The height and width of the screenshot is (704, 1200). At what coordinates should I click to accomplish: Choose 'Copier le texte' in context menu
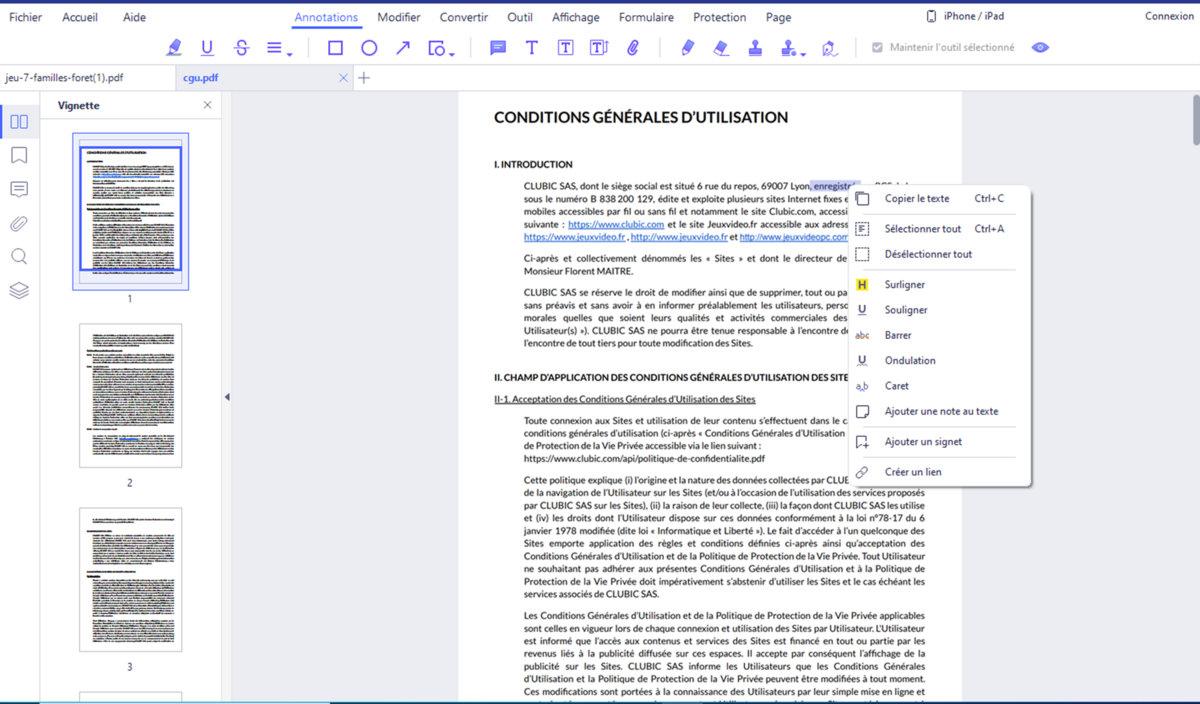(939, 198)
